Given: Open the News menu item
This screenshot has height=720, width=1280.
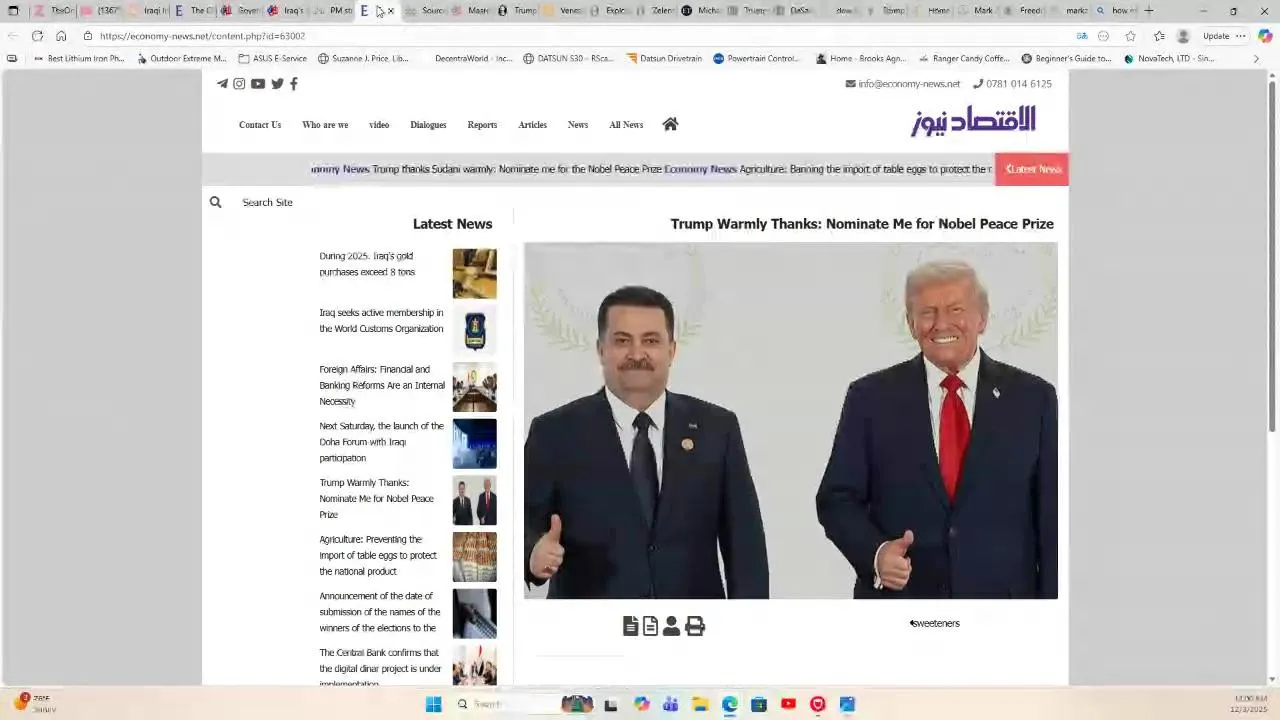Looking at the screenshot, I should pos(578,125).
